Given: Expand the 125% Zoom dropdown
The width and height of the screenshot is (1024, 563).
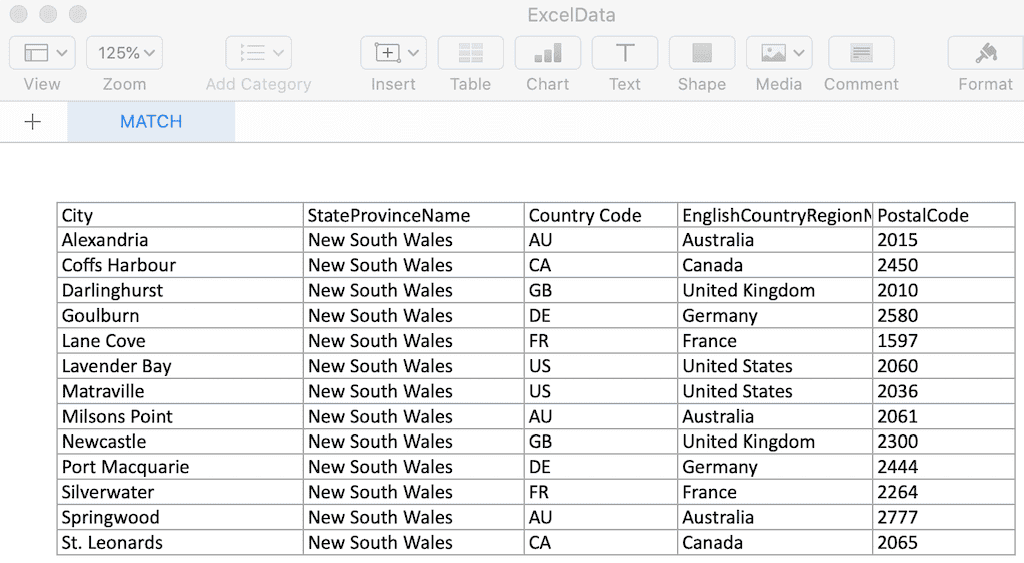Looking at the screenshot, I should (124, 53).
